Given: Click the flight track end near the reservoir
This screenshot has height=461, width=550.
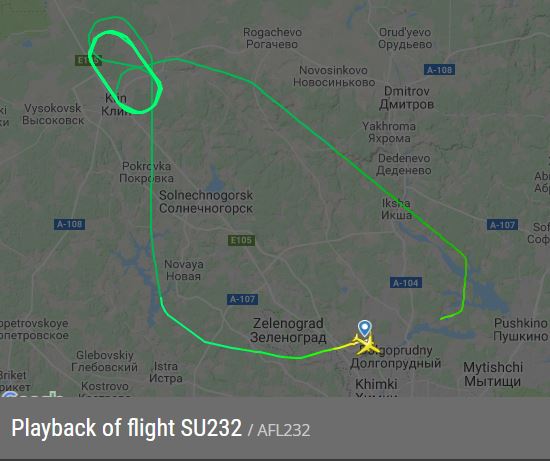Looking at the screenshot, I should pyautogui.click(x=441, y=319).
